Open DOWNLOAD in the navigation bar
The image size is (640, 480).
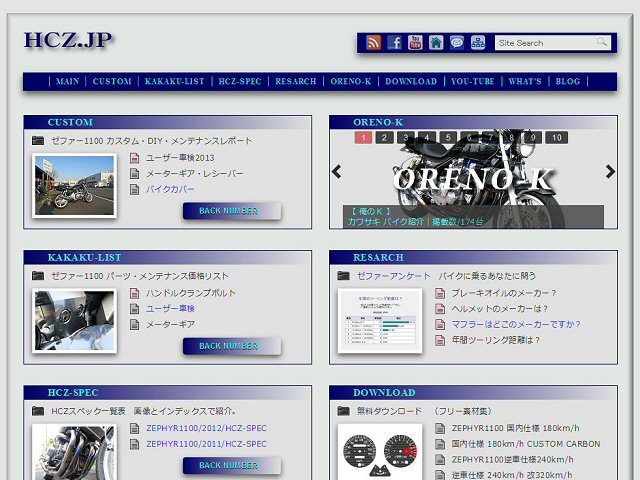(411, 81)
